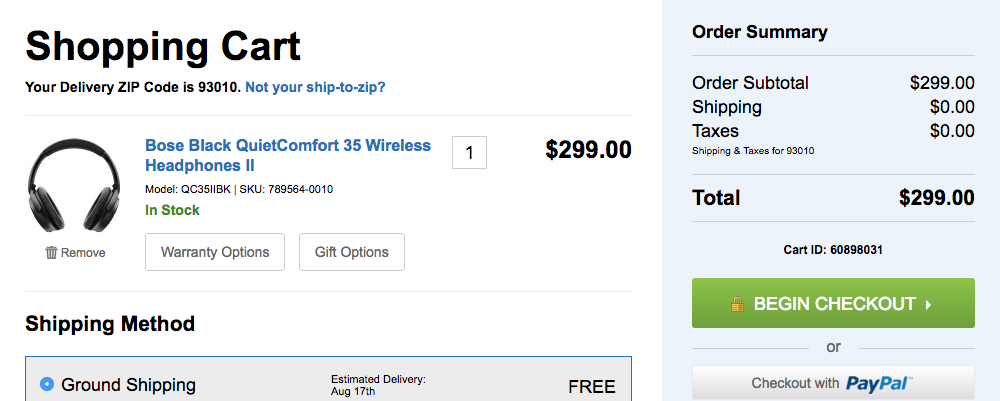The height and width of the screenshot is (401, 1000).
Task: Open the Bose QuietComfort 35 product title link
Action: point(288,155)
